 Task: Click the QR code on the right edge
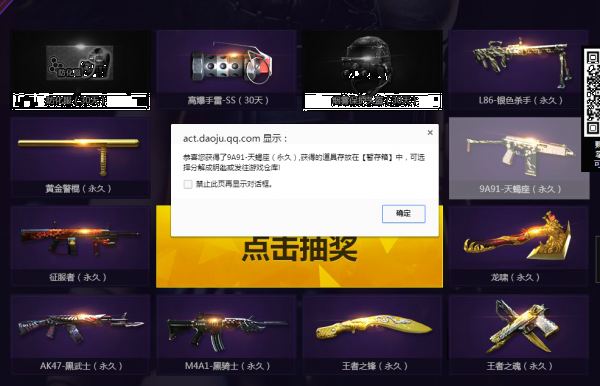click(592, 93)
